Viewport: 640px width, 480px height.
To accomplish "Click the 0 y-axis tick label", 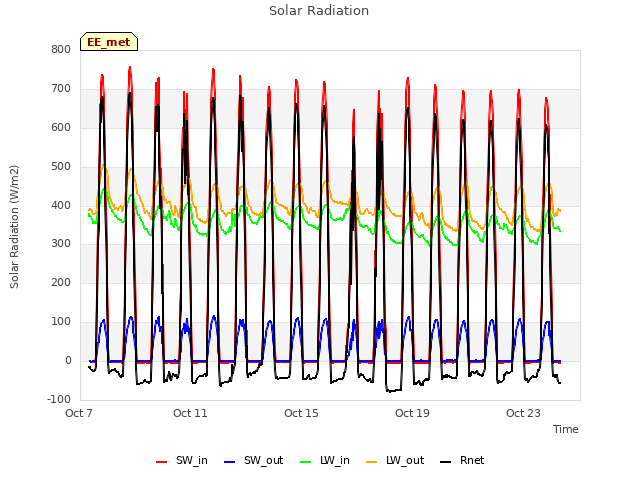I will pos(68,360).
